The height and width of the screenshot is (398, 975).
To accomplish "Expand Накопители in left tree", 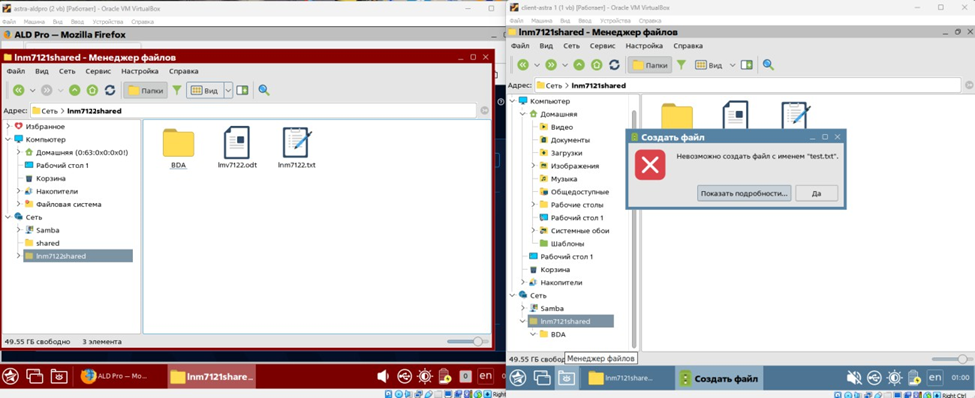I will [x=18, y=191].
